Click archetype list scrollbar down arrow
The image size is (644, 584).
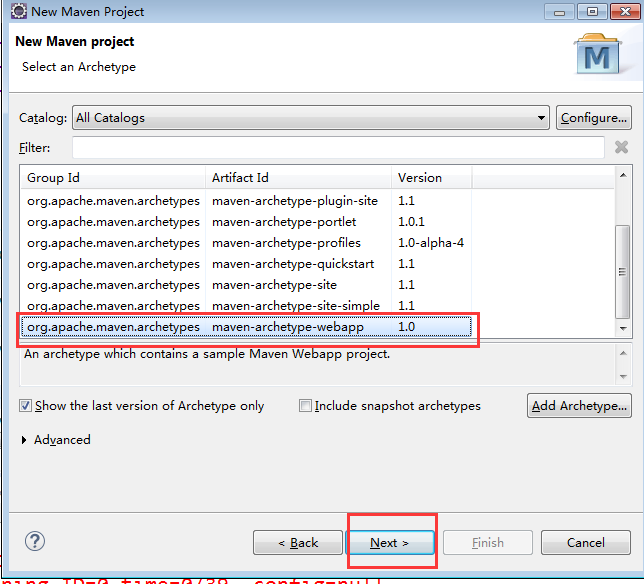coord(623,329)
